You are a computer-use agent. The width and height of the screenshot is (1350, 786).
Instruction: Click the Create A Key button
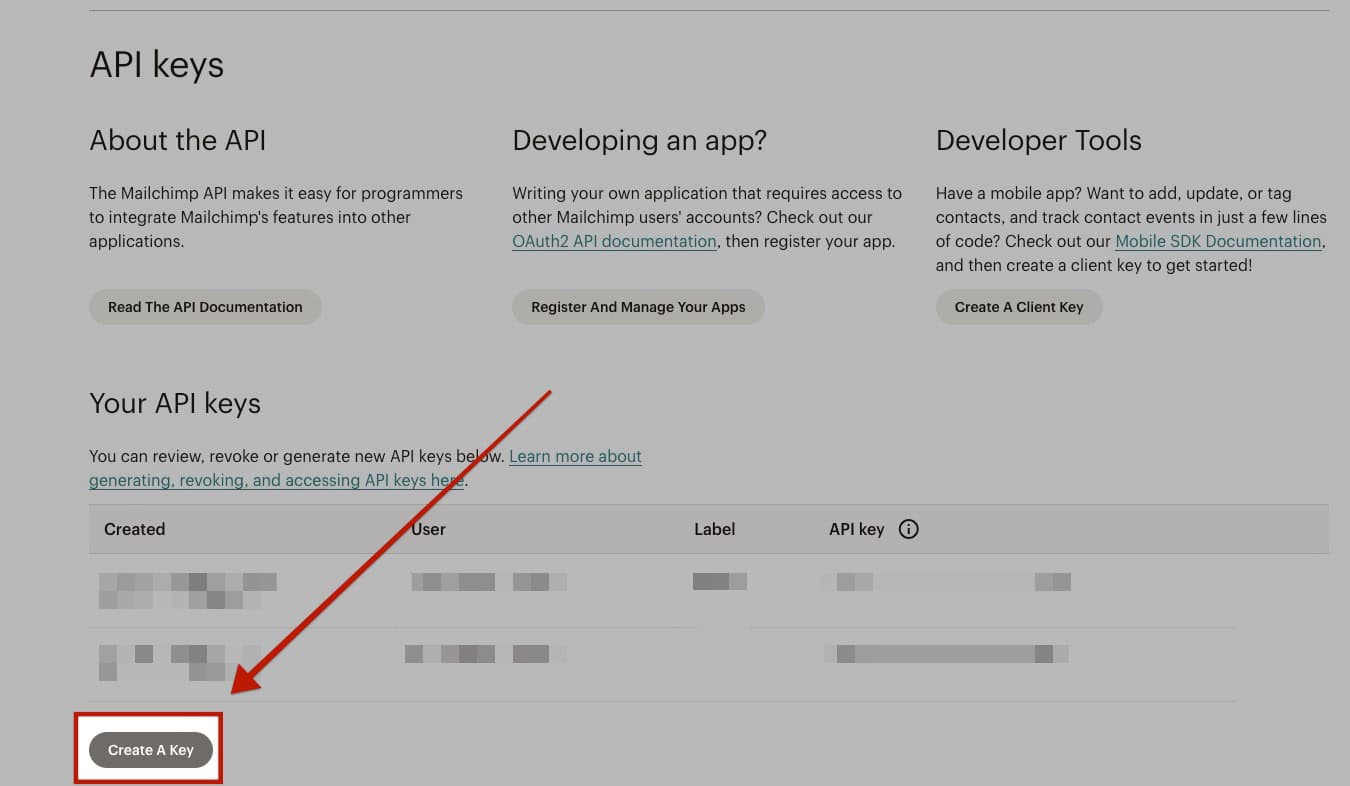149,749
